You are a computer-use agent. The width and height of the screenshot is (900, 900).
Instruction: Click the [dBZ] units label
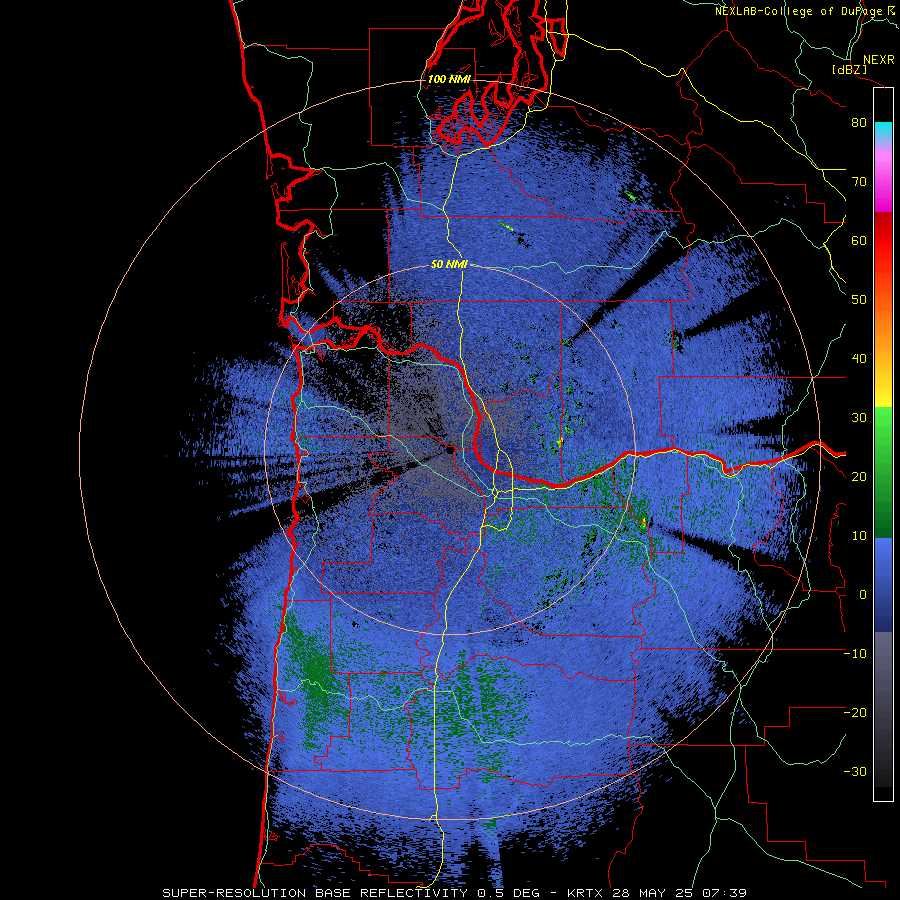[x=849, y=69]
